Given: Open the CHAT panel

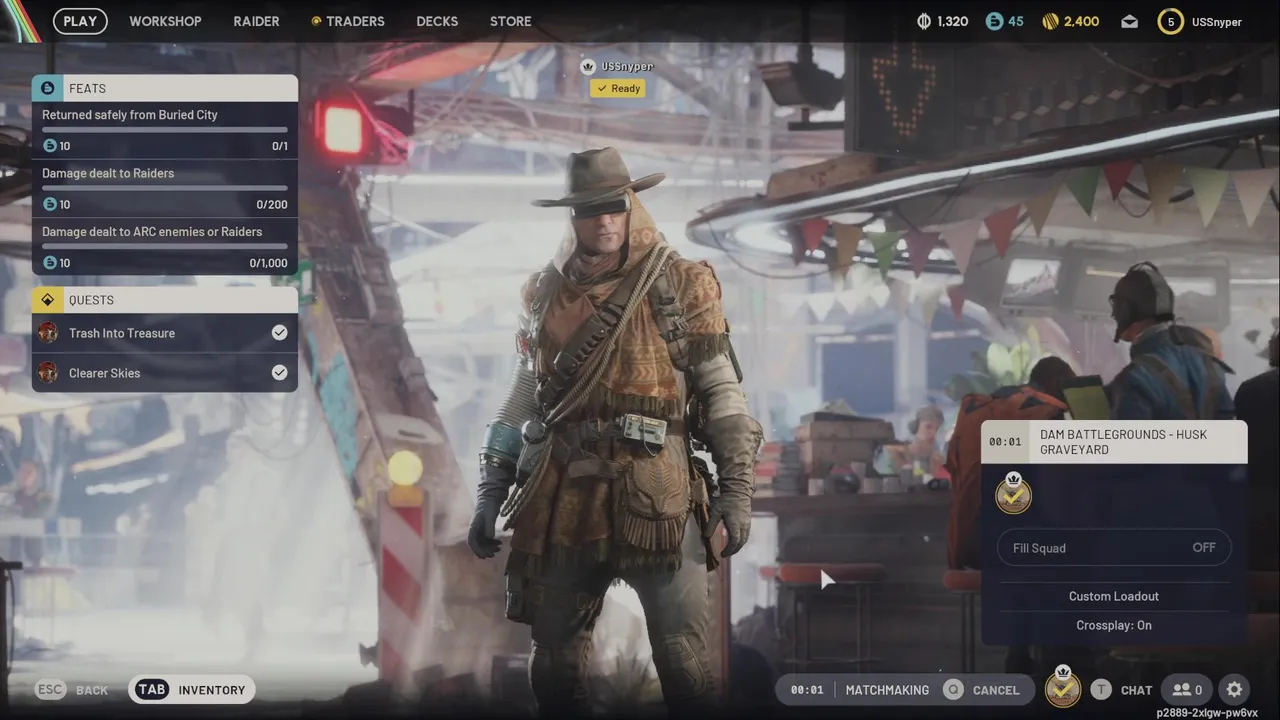Looking at the screenshot, I should [1136, 690].
